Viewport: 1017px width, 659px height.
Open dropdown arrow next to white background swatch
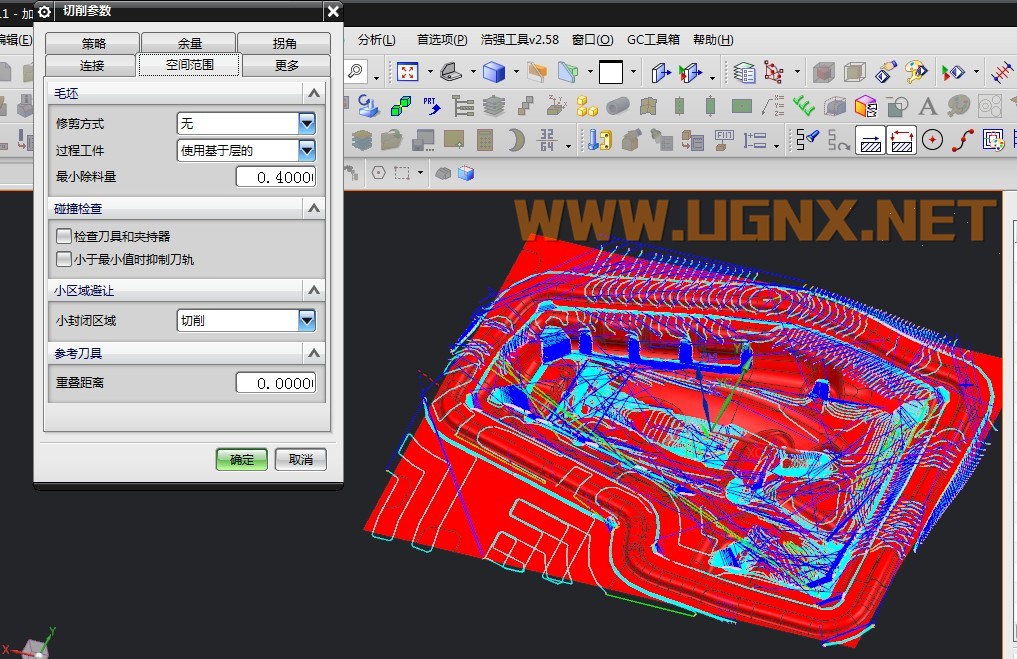pyautogui.click(x=633, y=73)
